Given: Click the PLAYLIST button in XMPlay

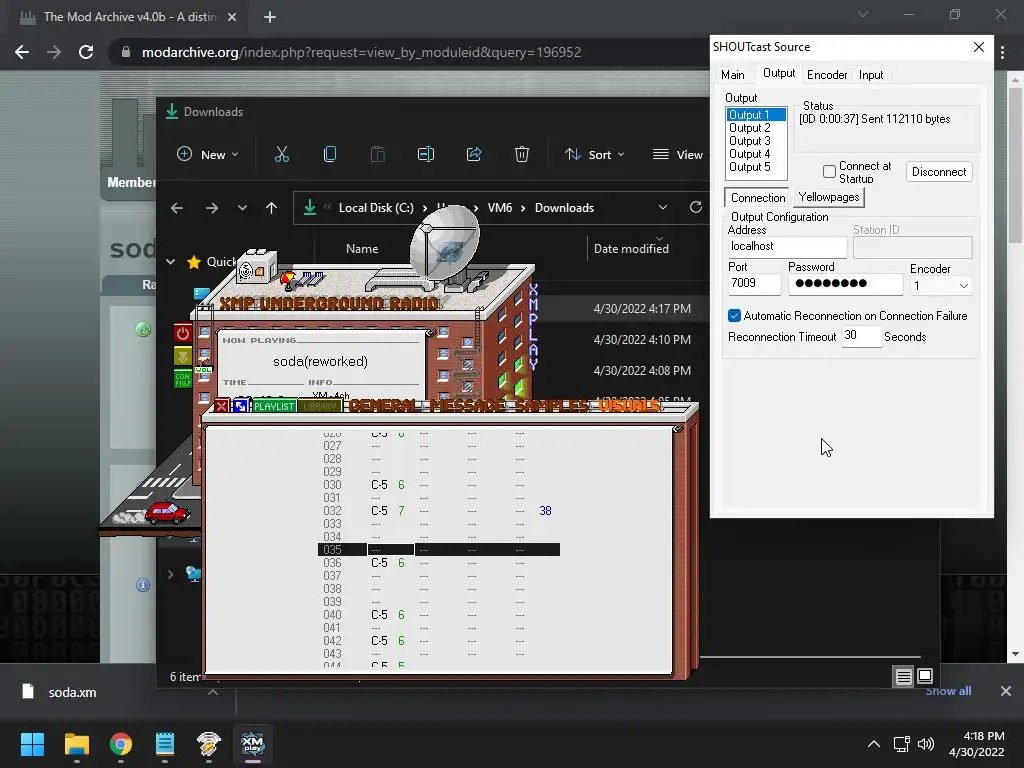Looking at the screenshot, I should click(274, 406).
